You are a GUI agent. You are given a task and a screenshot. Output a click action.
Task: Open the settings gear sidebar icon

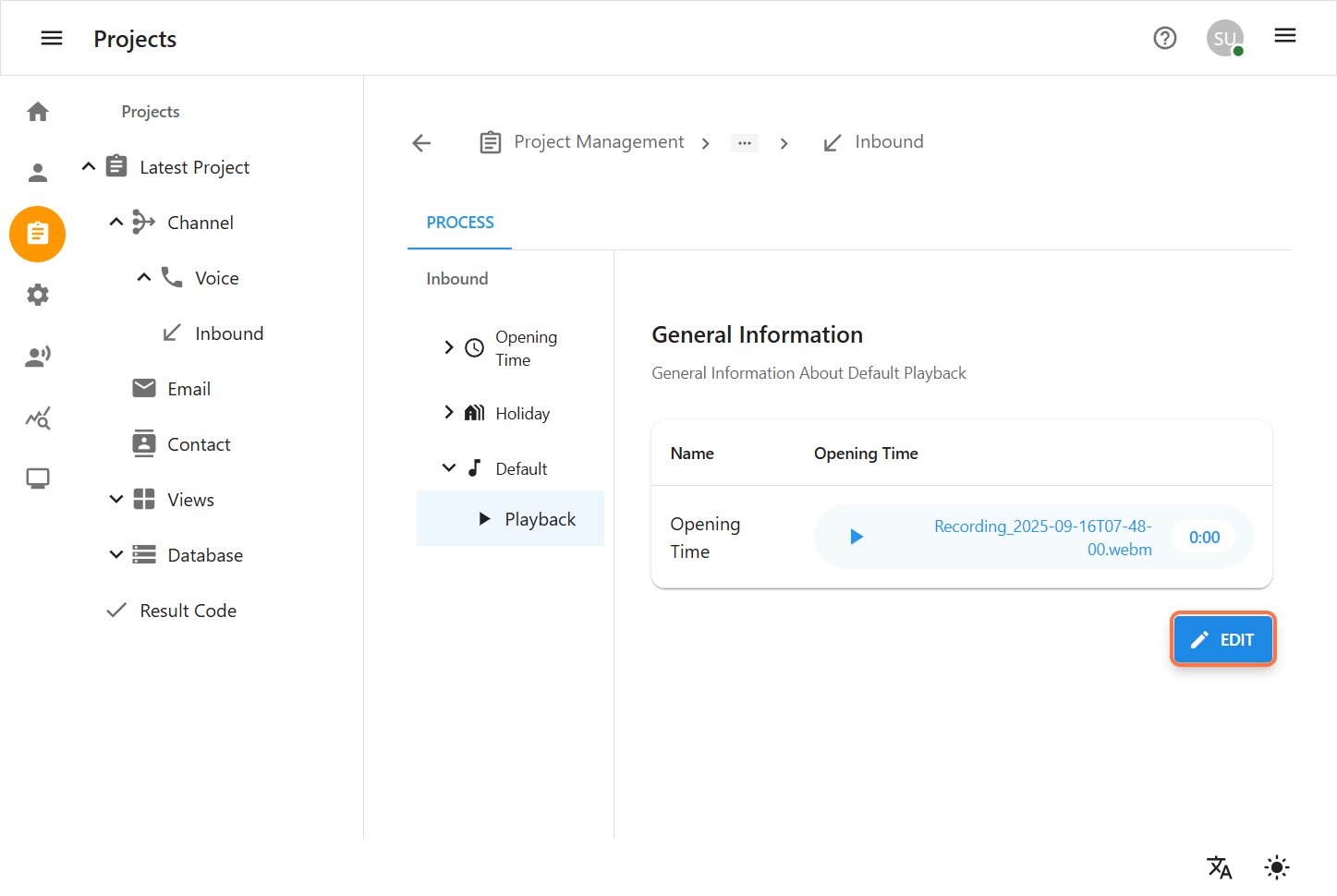point(38,295)
